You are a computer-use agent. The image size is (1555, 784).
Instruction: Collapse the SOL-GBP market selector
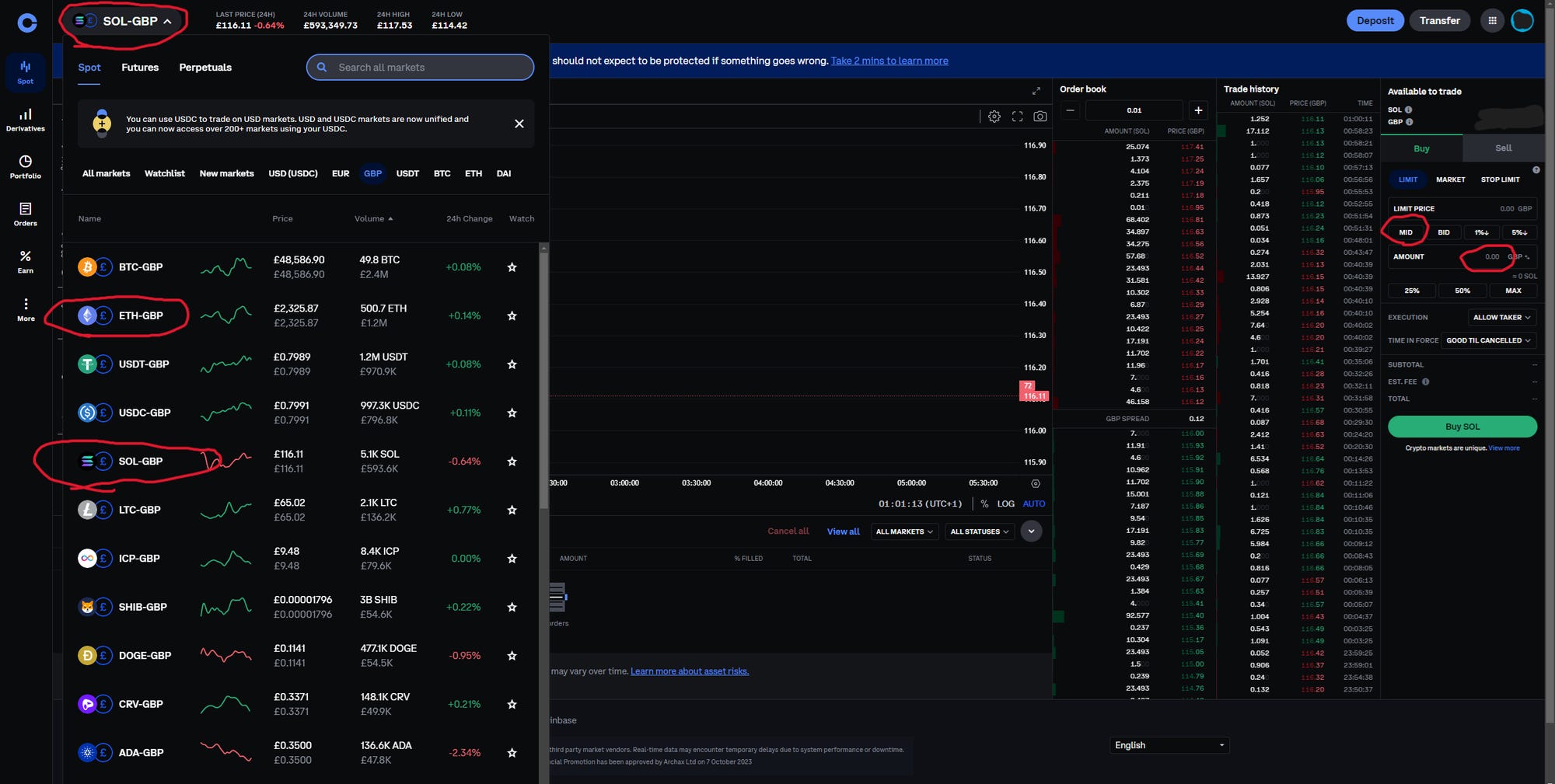(123, 21)
